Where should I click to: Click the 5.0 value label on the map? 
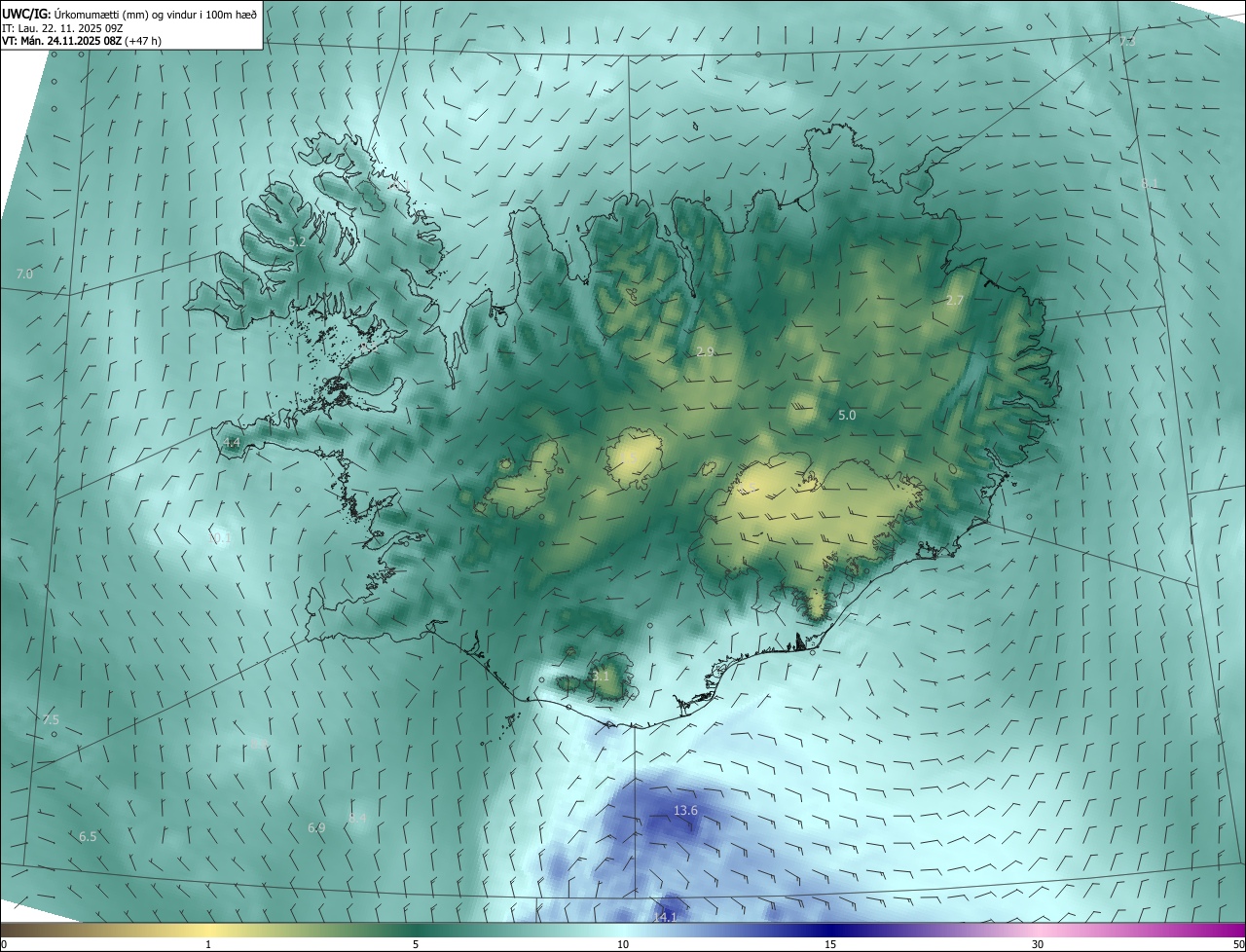(x=847, y=416)
